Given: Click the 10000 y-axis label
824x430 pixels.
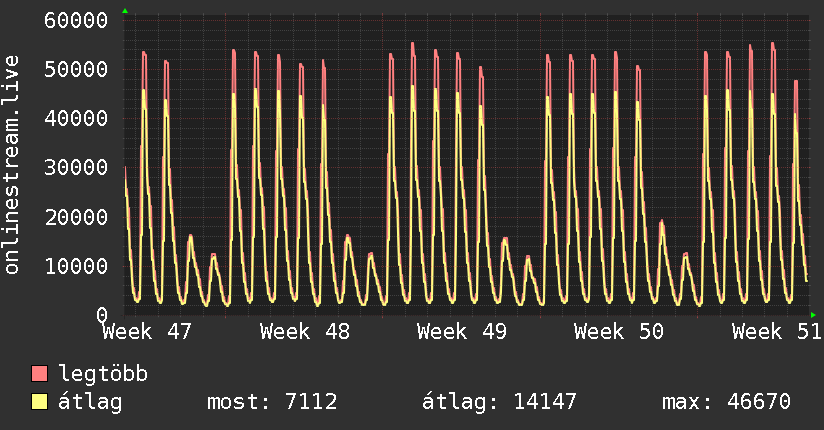Looking at the screenshot, I should (76, 267).
